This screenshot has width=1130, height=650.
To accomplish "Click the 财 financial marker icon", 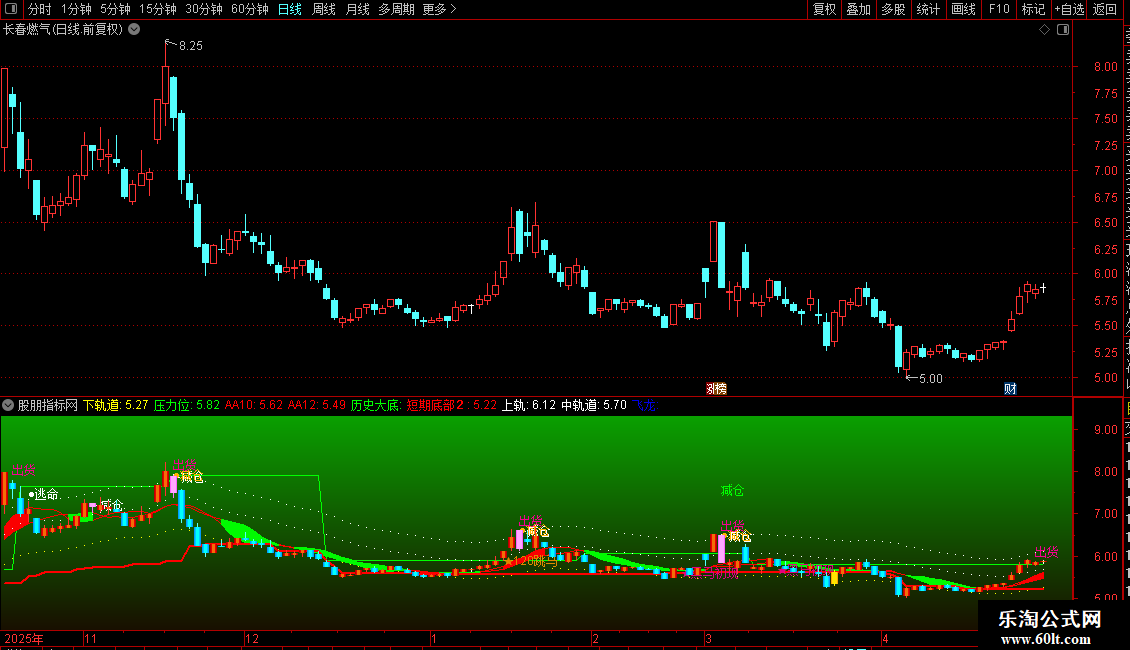I will tap(1010, 388).
